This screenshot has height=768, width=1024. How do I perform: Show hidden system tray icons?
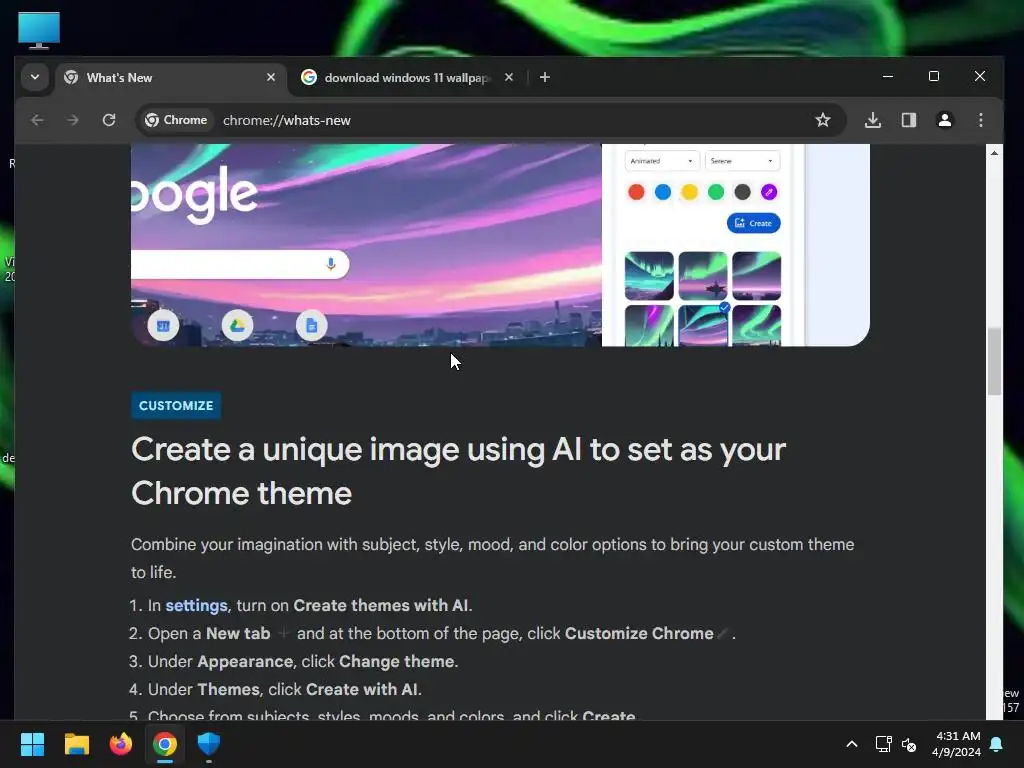852,744
